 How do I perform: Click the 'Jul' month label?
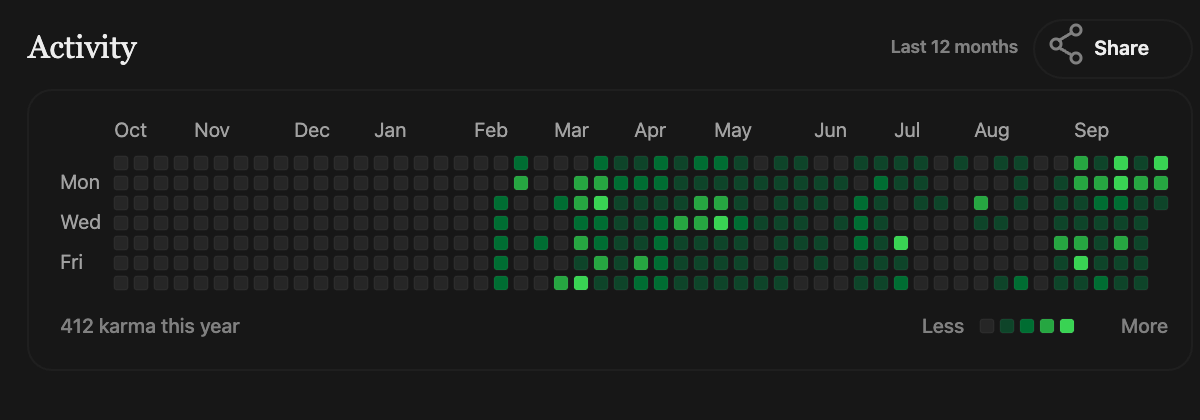pos(907,130)
